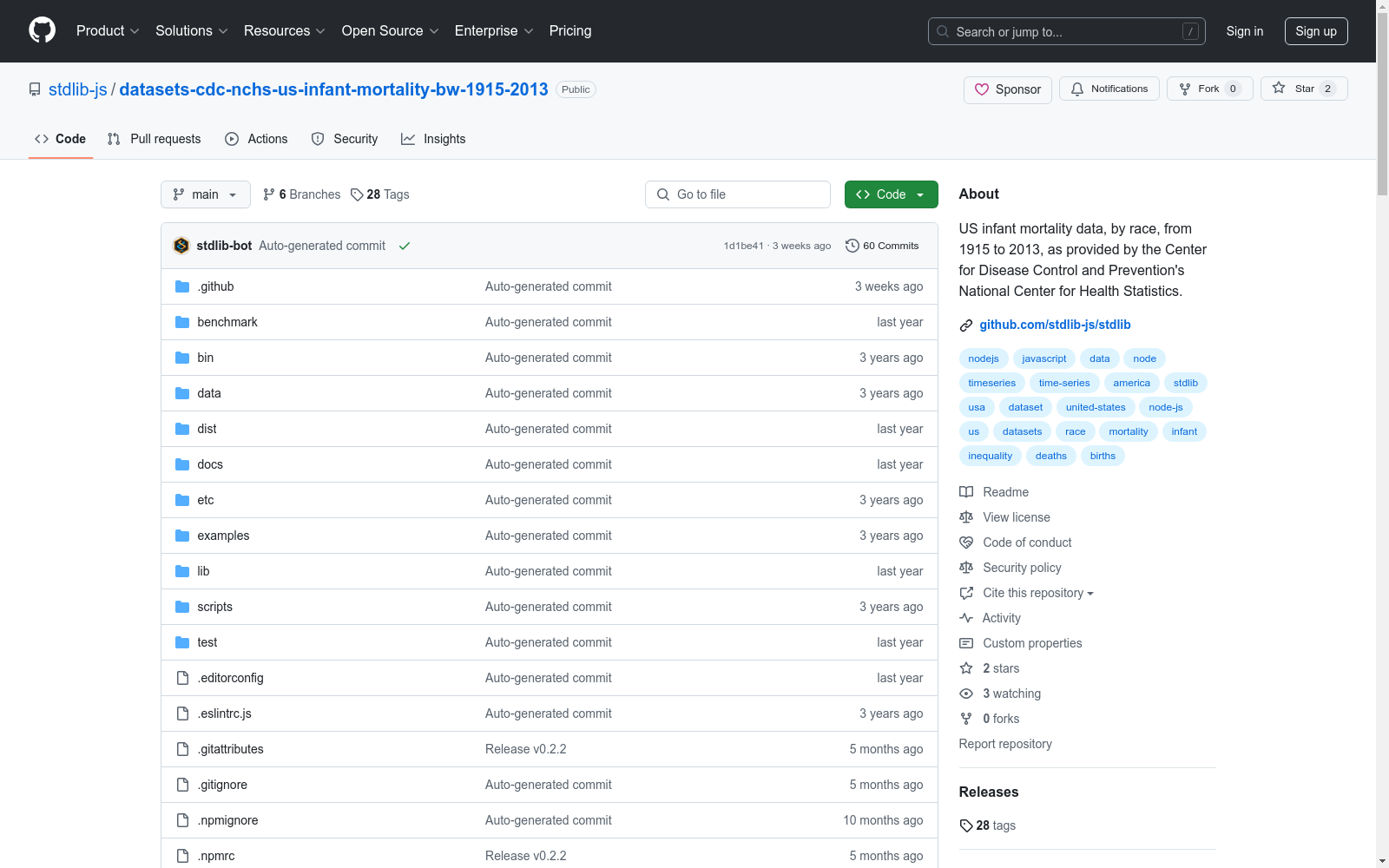Viewport: 1389px width, 868px height.
Task: Open the .eslintrc.js file
Action: tap(224, 713)
